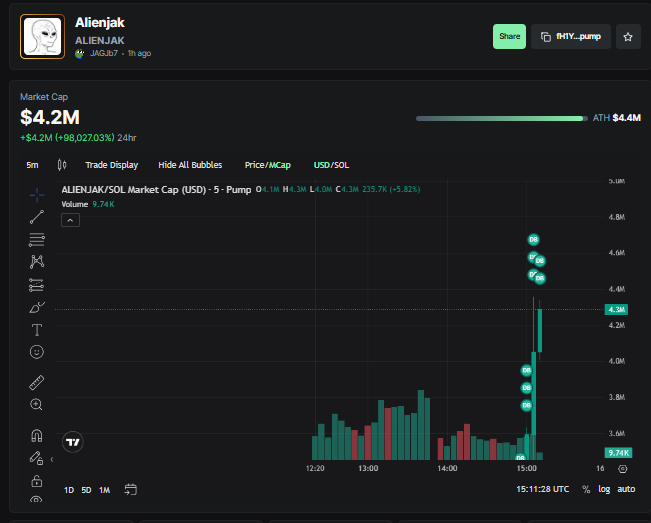651x523 pixels.
Task: Click the 4.3M current price label
Action: click(x=616, y=309)
